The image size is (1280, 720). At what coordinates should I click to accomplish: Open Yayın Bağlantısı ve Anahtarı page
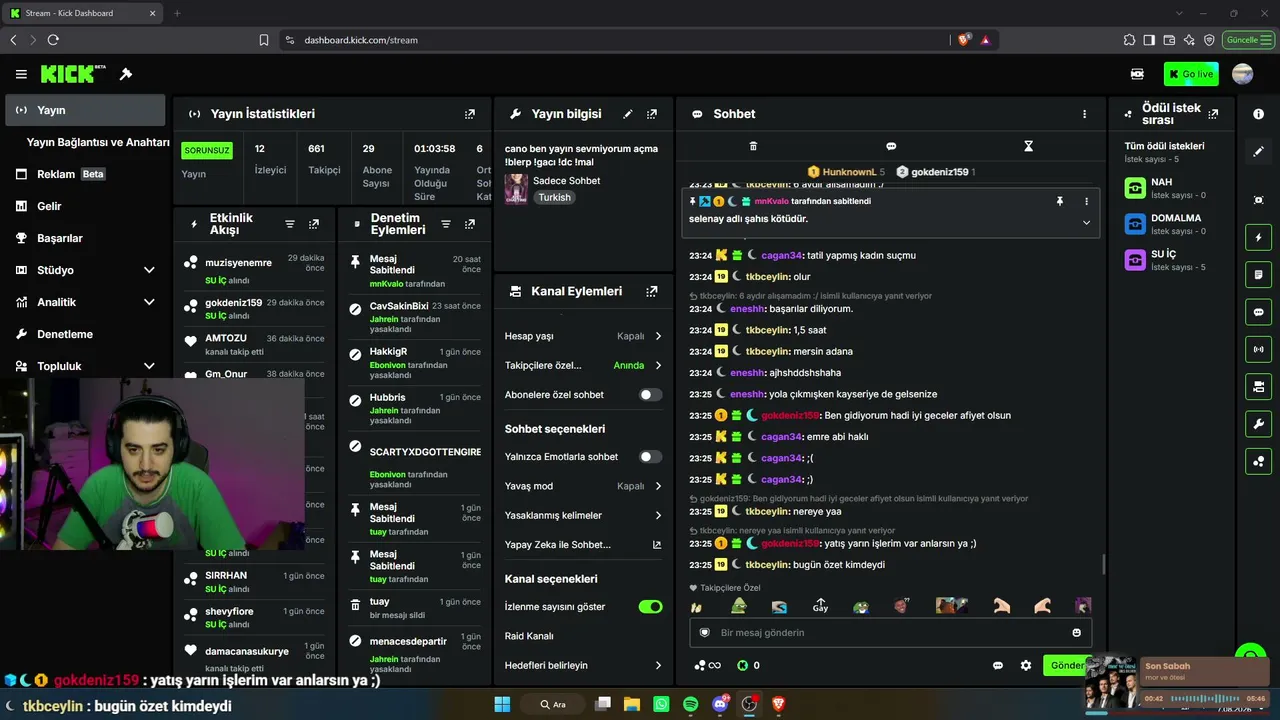pyautogui.click(x=98, y=142)
